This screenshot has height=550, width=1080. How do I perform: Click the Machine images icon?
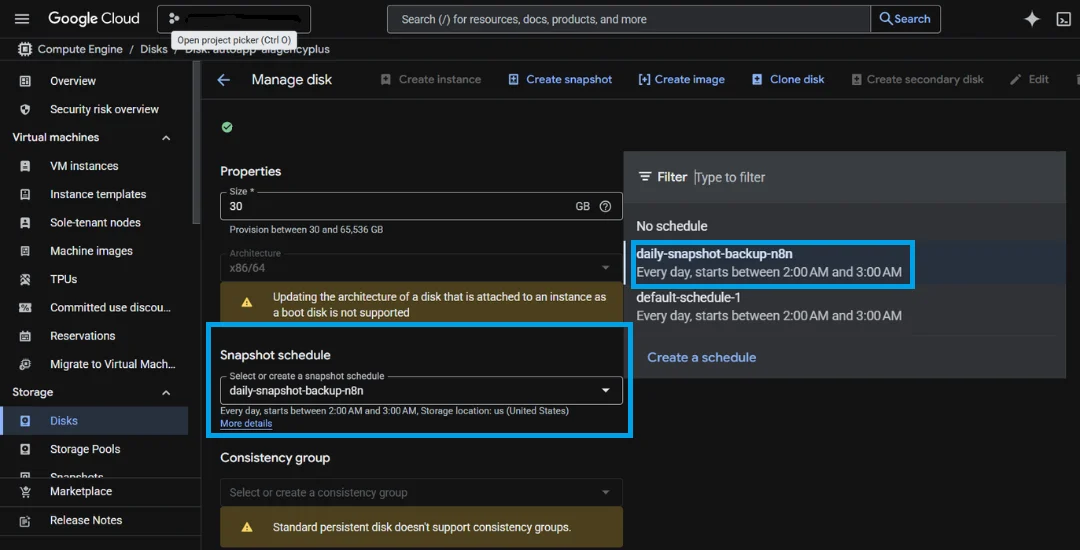[x=25, y=251]
